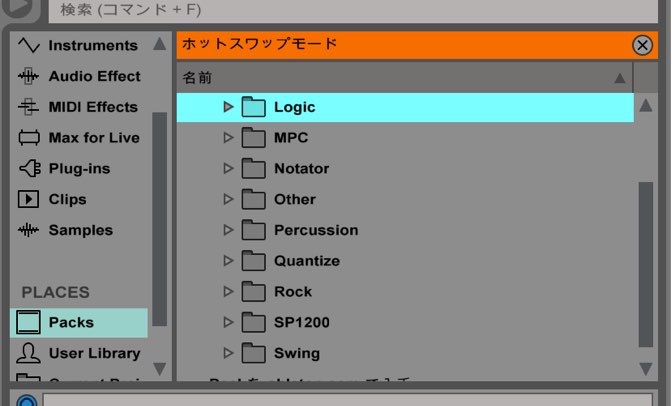Expand the Logic folder
This screenshot has height=406, width=672.
coord(228,107)
